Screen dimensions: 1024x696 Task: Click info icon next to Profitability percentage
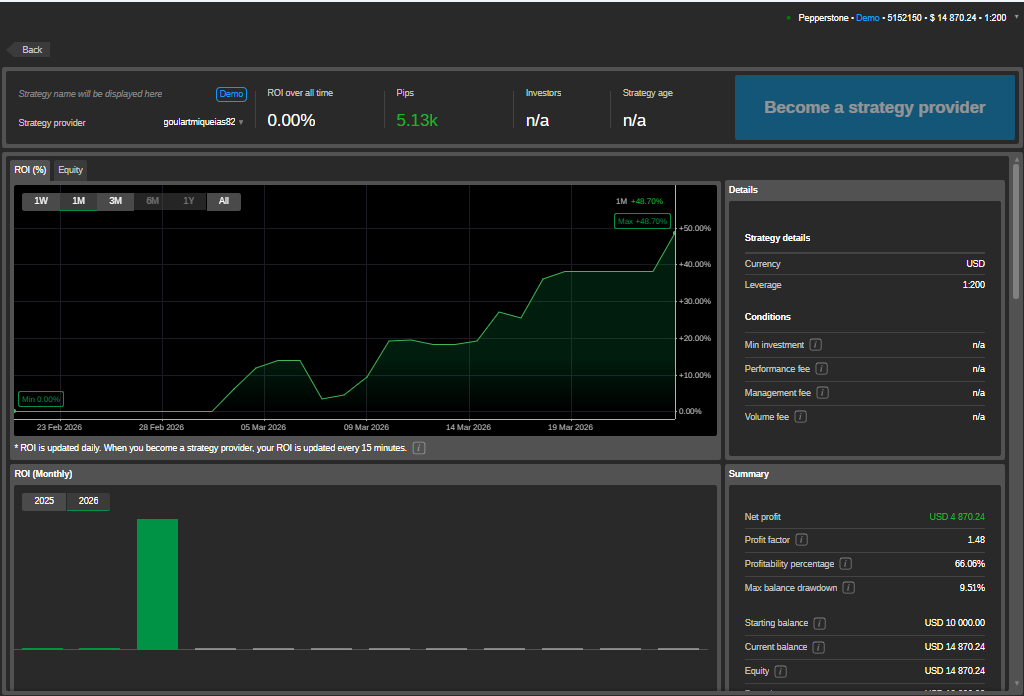(846, 564)
